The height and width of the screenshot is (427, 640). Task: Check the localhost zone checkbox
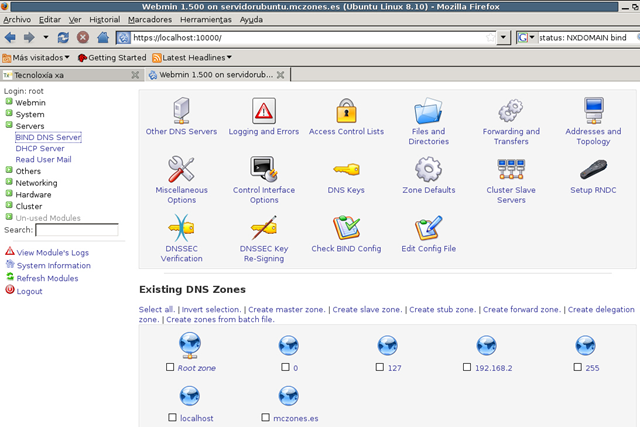173,417
